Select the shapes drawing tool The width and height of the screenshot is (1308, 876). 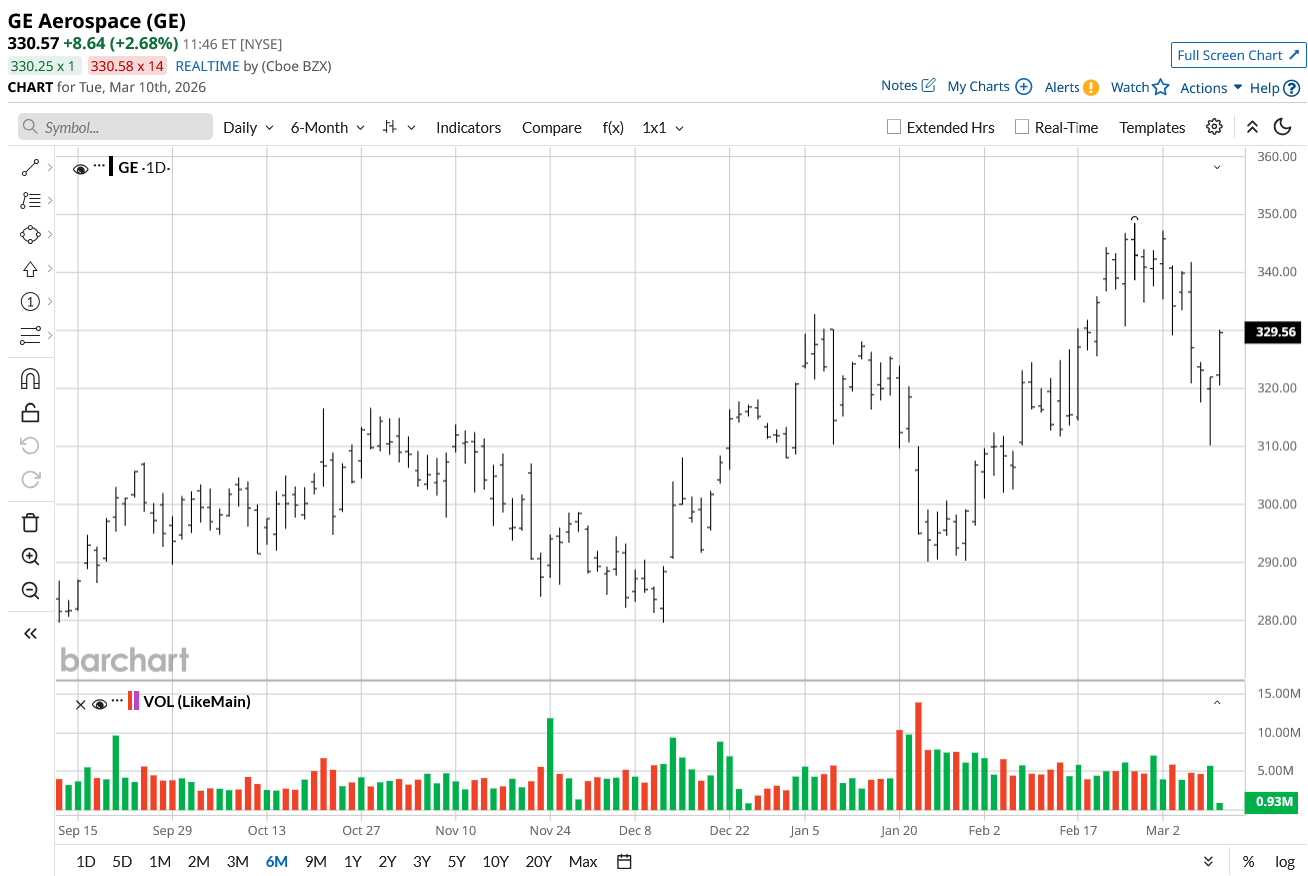(30, 235)
